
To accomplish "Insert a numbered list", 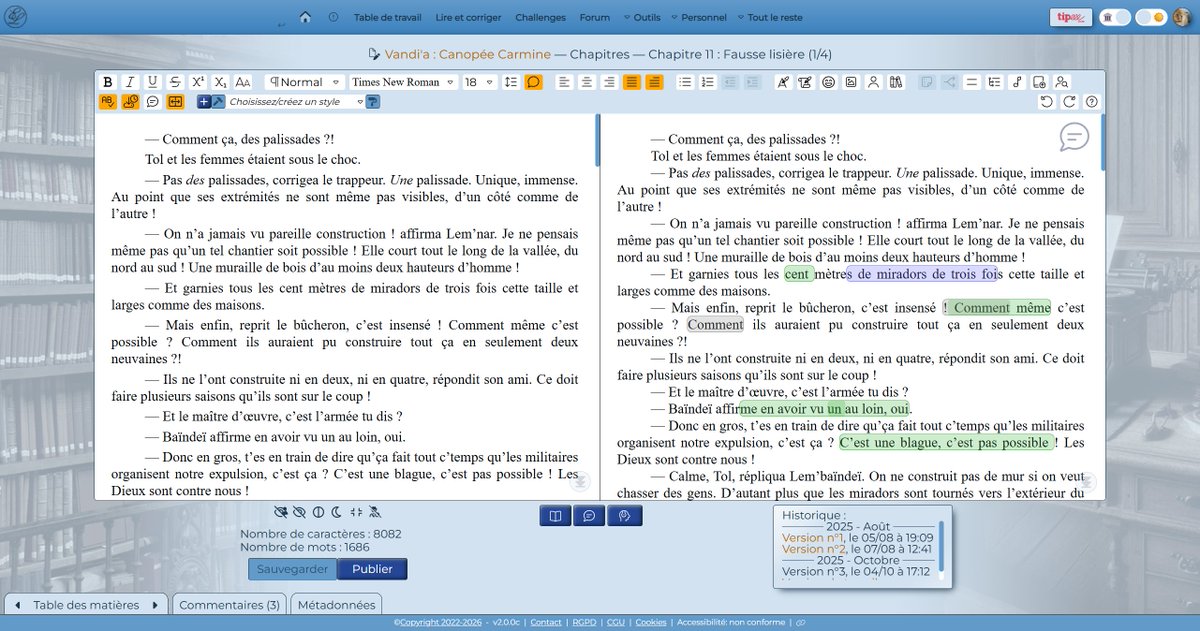I will pyautogui.click(x=707, y=82).
